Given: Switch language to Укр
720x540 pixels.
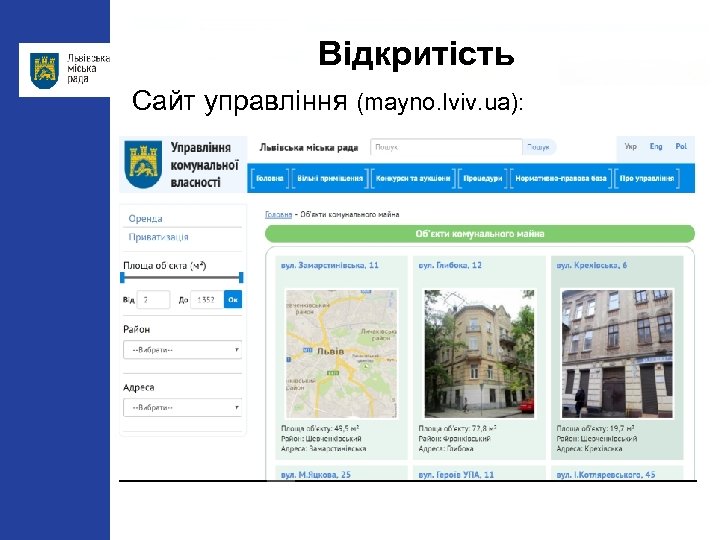Looking at the screenshot, I should [x=630, y=146].
